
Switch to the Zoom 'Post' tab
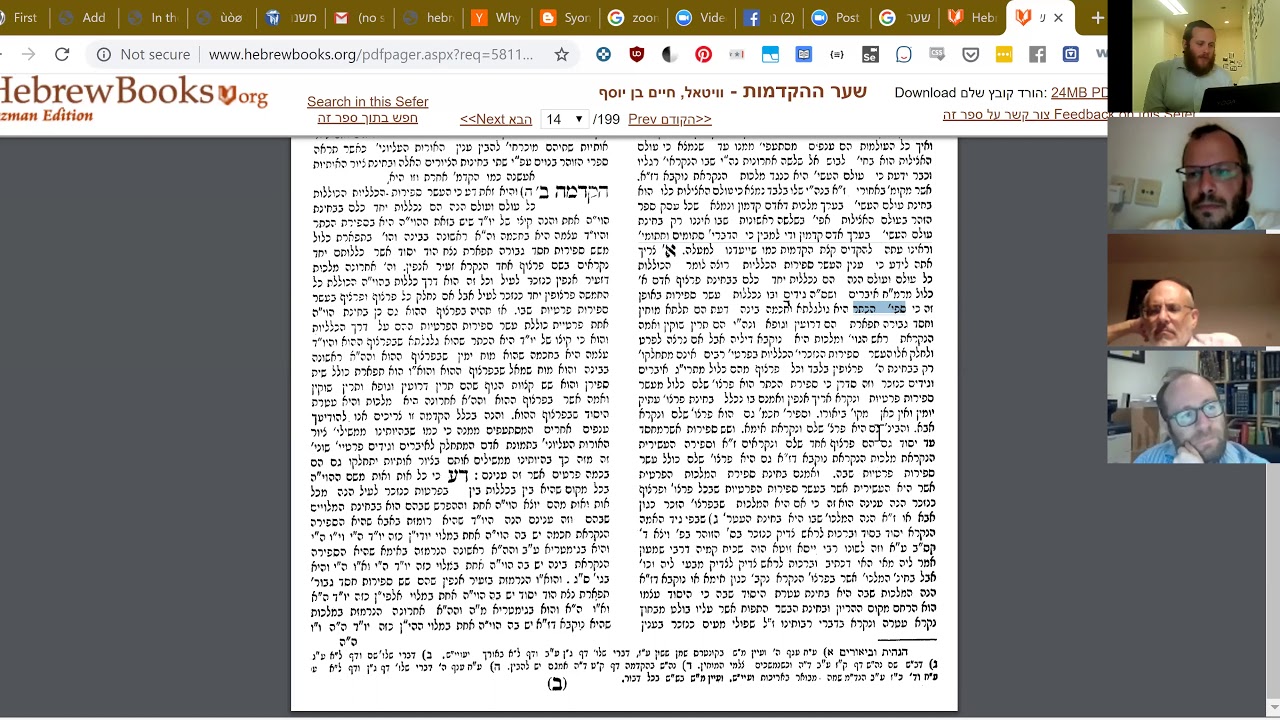coord(835,18)
